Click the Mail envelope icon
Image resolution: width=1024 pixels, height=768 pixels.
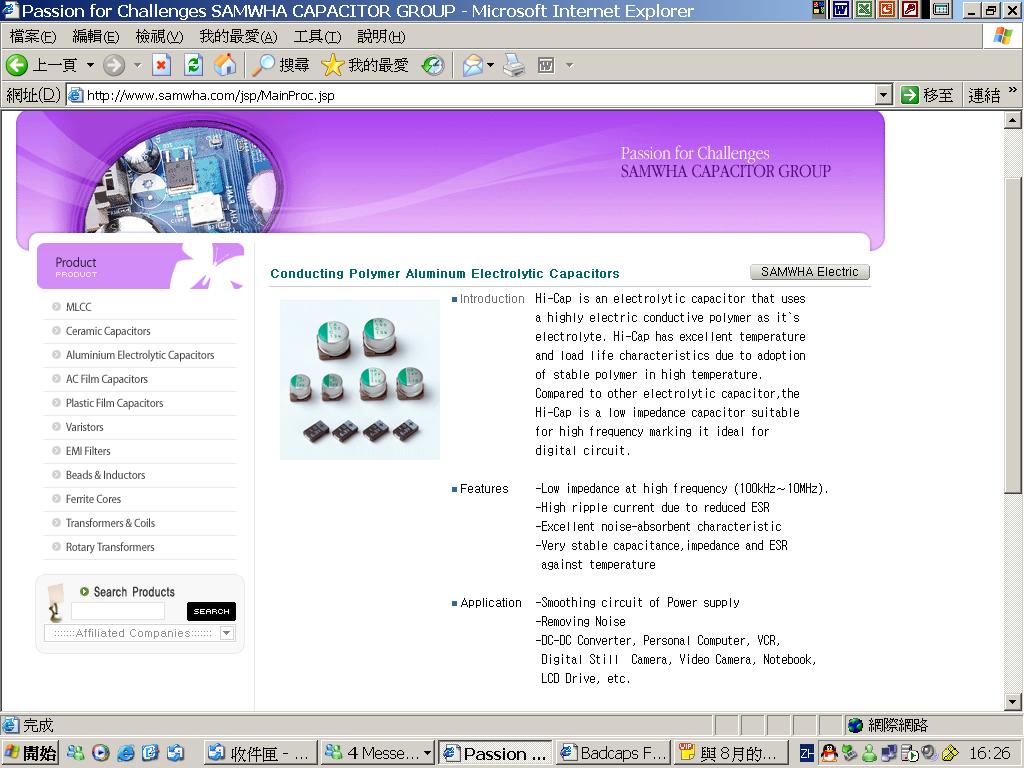(473, 65)
